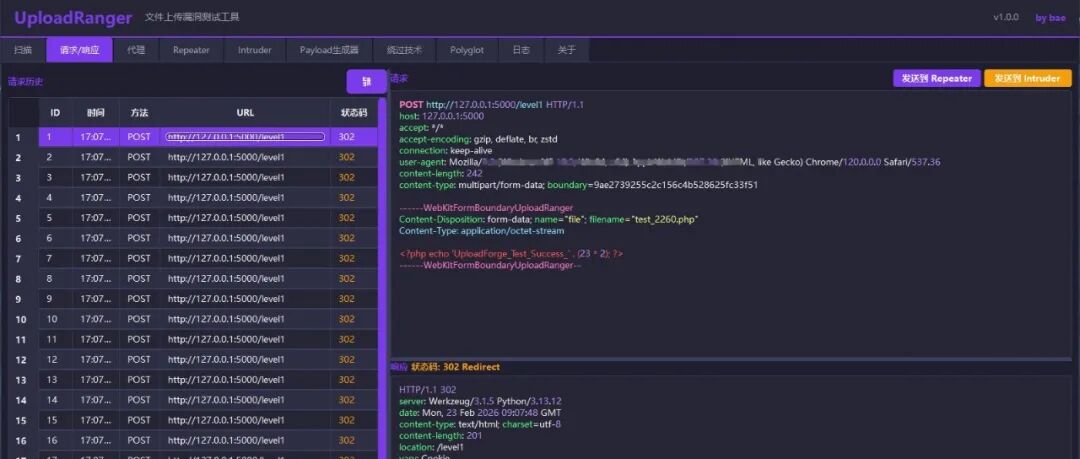Select request history row with ID 3
This screenshot has height=459, width=1080.
(x=208, y=177)
